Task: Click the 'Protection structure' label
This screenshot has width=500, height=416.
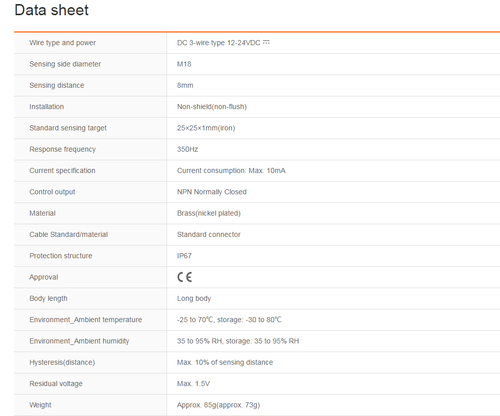Action: (61, 256)
